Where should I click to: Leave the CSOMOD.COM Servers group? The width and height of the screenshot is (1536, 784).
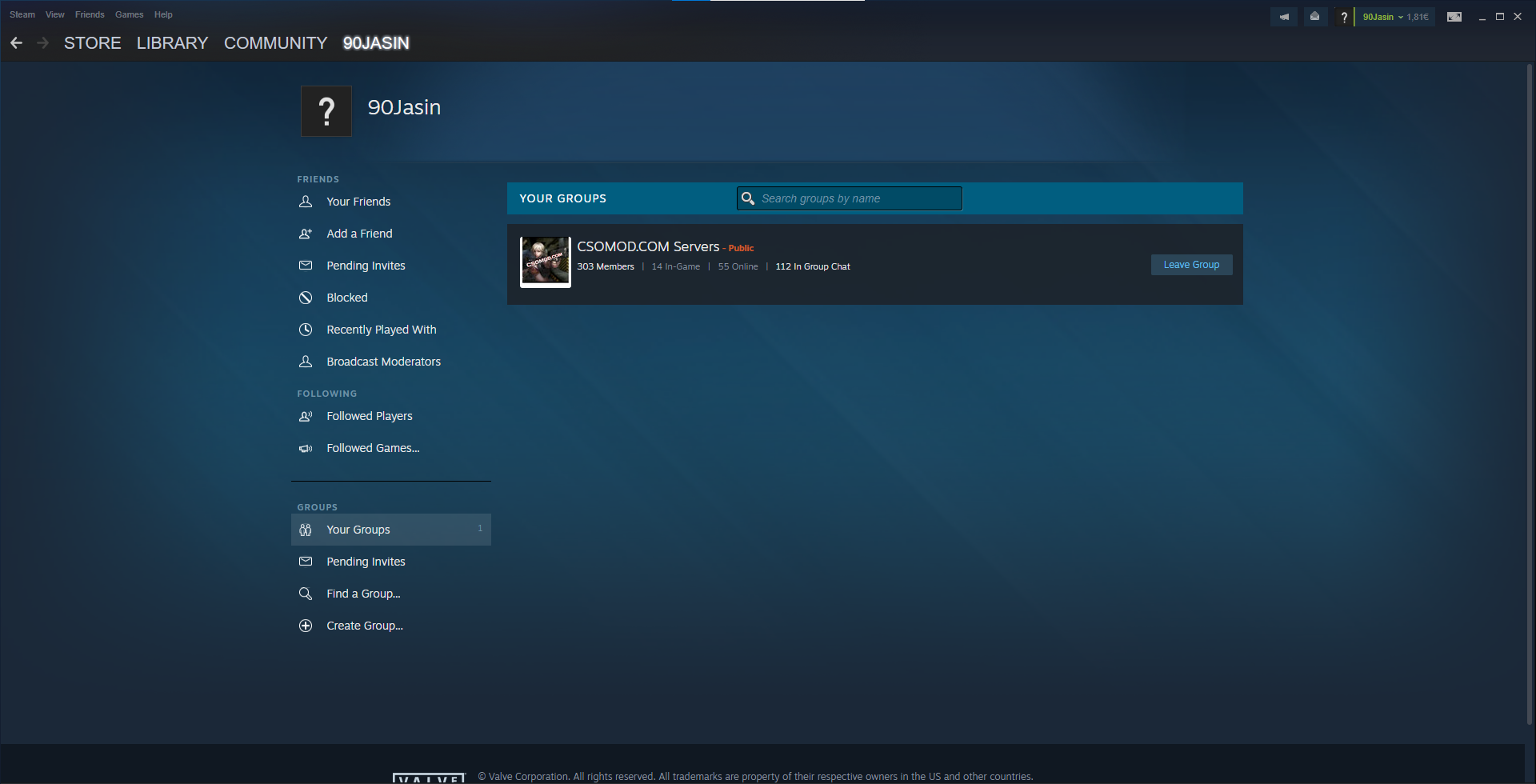pyautogui.click(x=1191, y=265)
